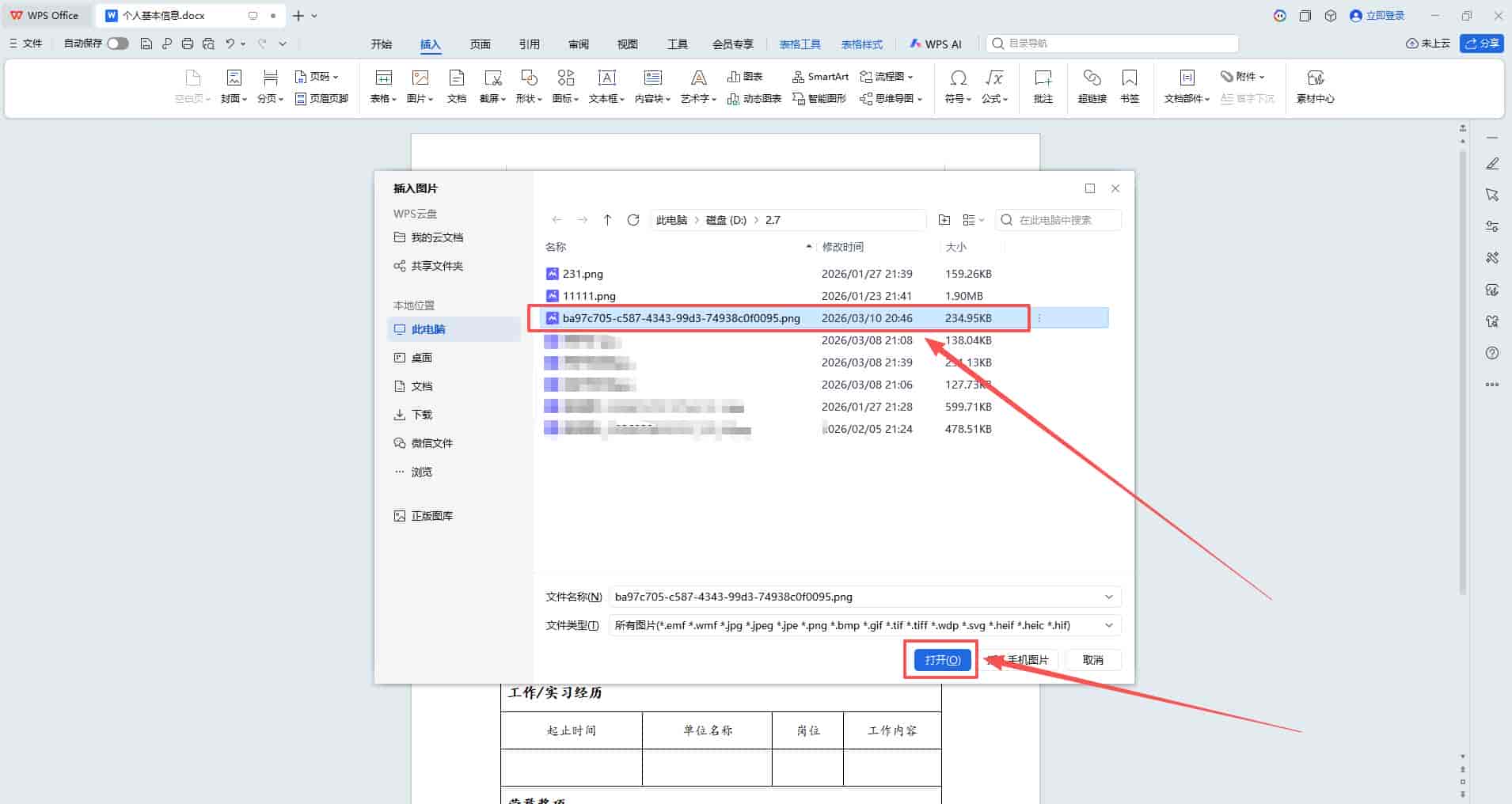Screen dimensions: 1512x804
Task: Switch to the 审阅 Review tab
Action: (x=579, y=44)
